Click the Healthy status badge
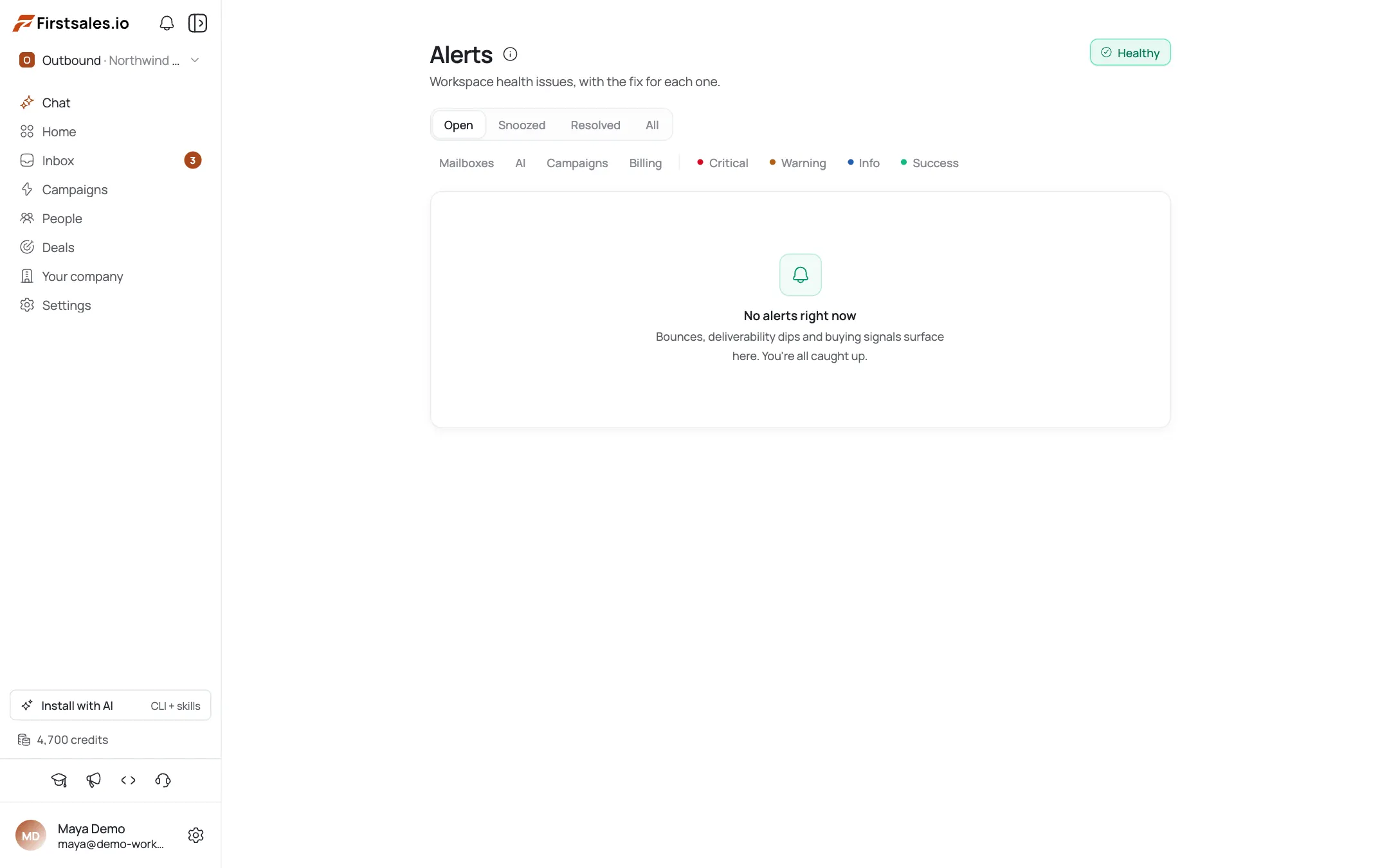The height and width of the screenshot is (868, 1389). [1130, 52]
